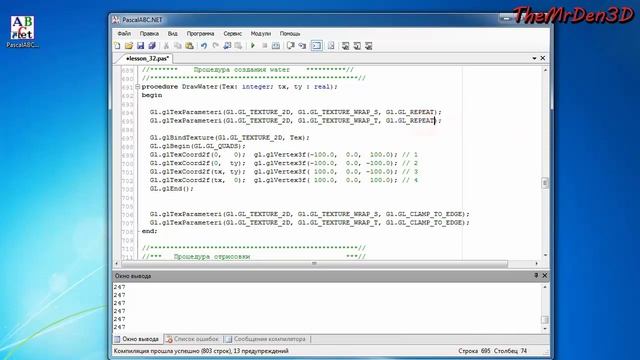Click the toolbar icon right of the output window toggle

coord(331,46)
